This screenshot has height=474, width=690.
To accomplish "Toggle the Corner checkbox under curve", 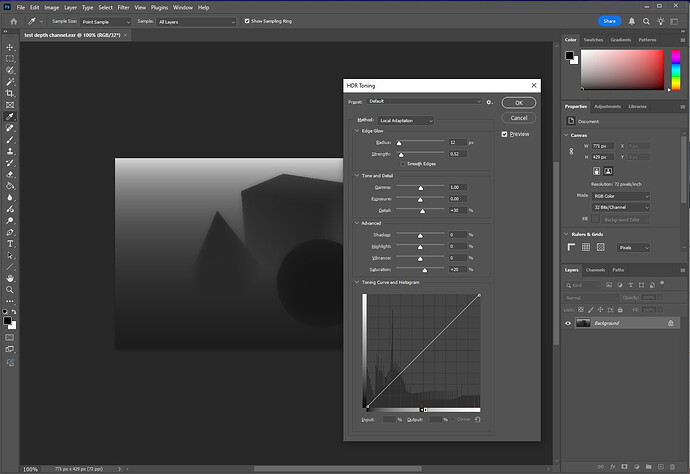I will tap(453, 419).
